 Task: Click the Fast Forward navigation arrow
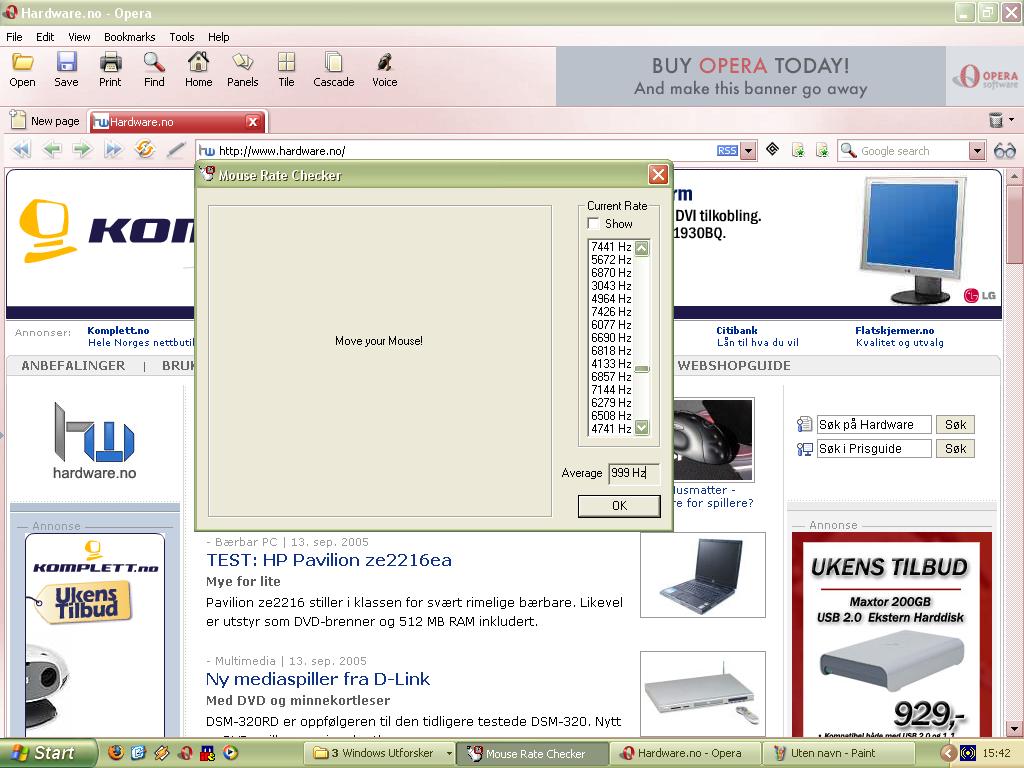(x=113, y=150)
